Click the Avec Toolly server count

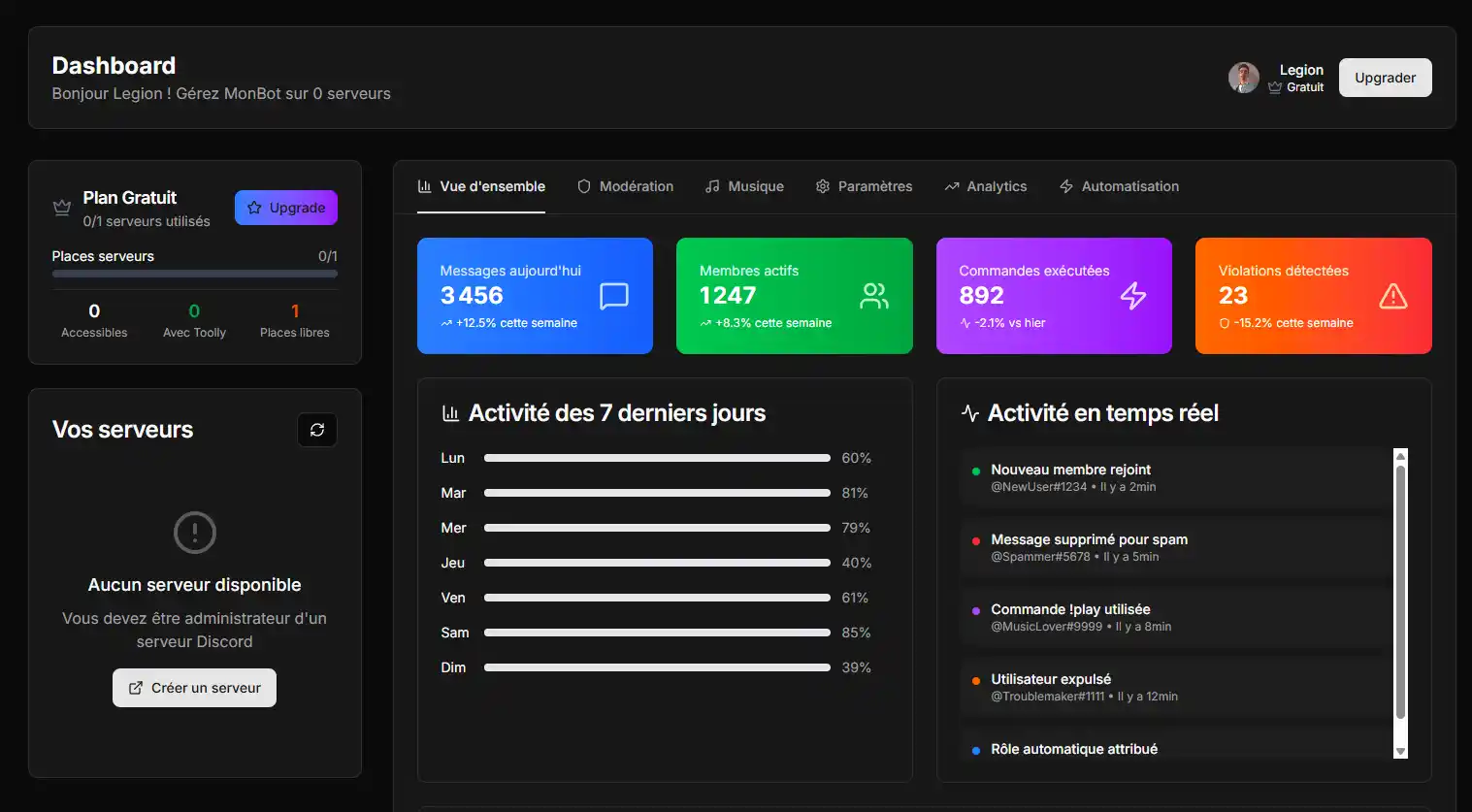[x=194, y=311]
